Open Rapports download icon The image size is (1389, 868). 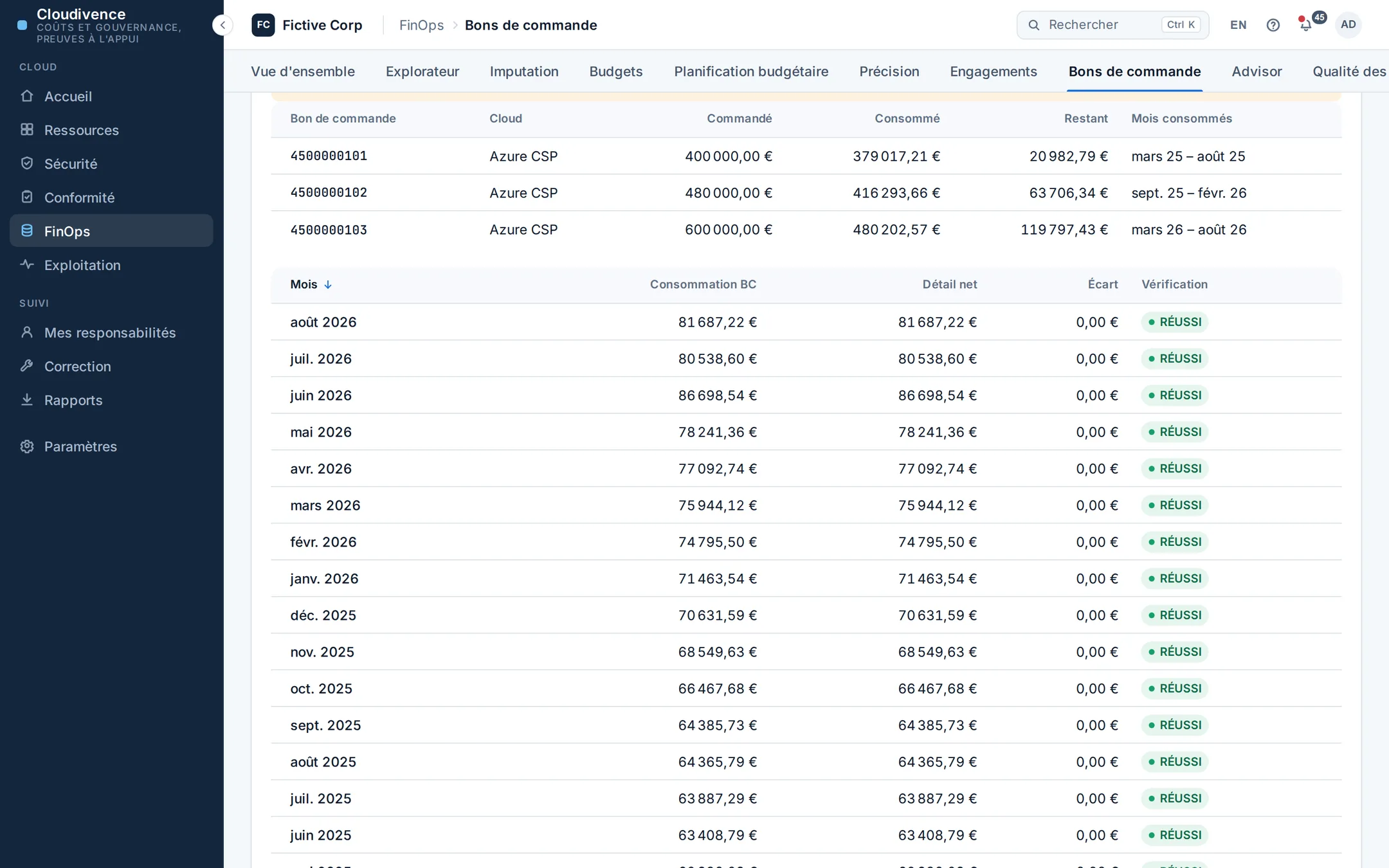[x=27, y=400]
